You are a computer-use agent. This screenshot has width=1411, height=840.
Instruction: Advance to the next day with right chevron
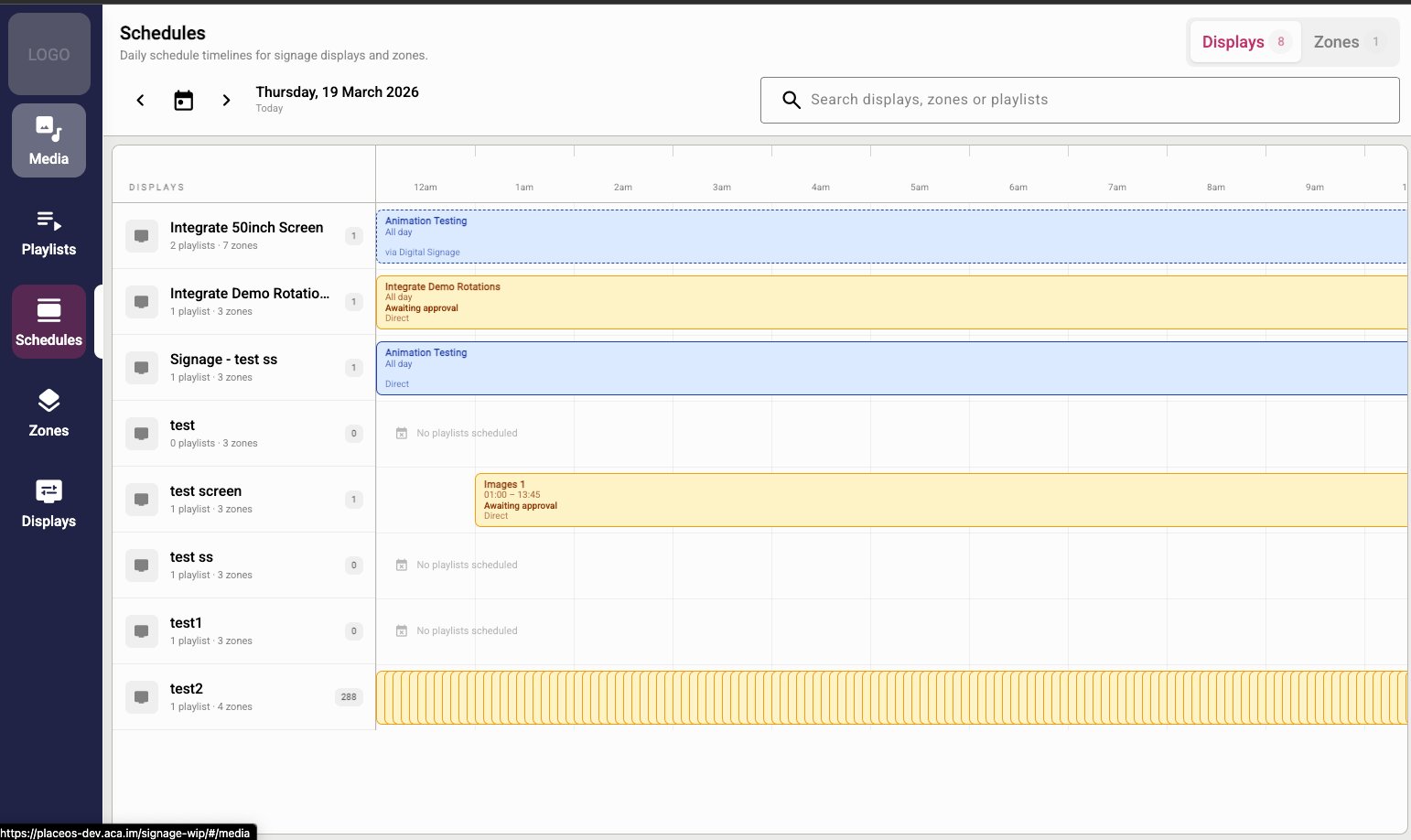tap(226, 100)
